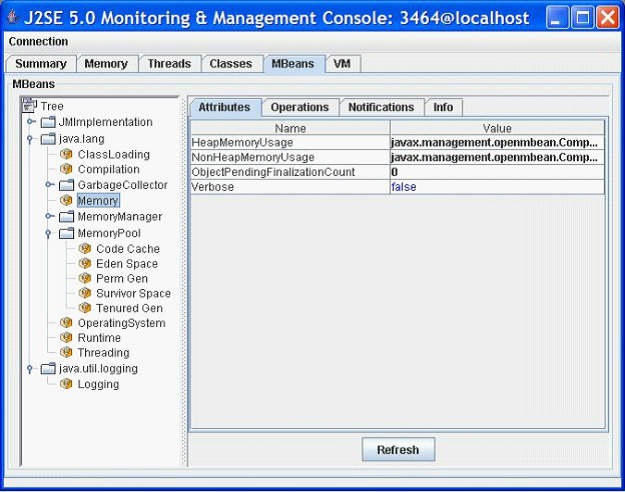Expand the MemoryManager node handle

point(49,216)
